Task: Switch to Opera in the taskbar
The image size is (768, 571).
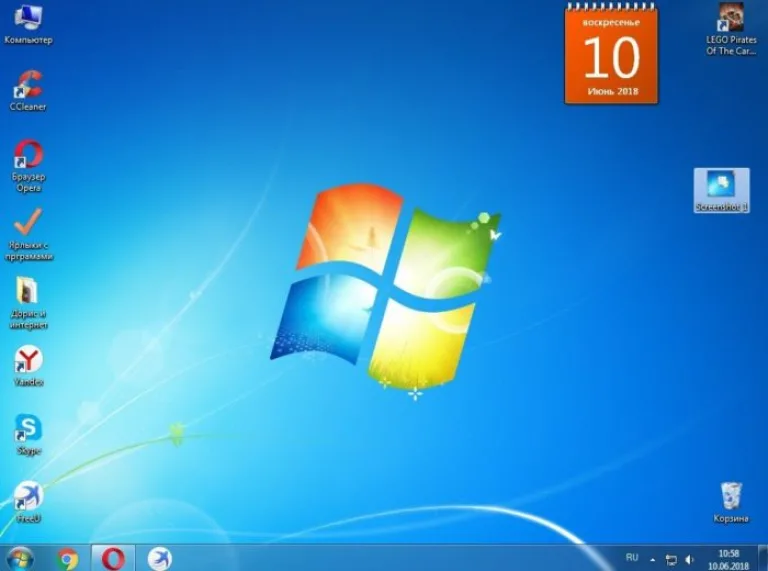Action: (x=113, y=558)
